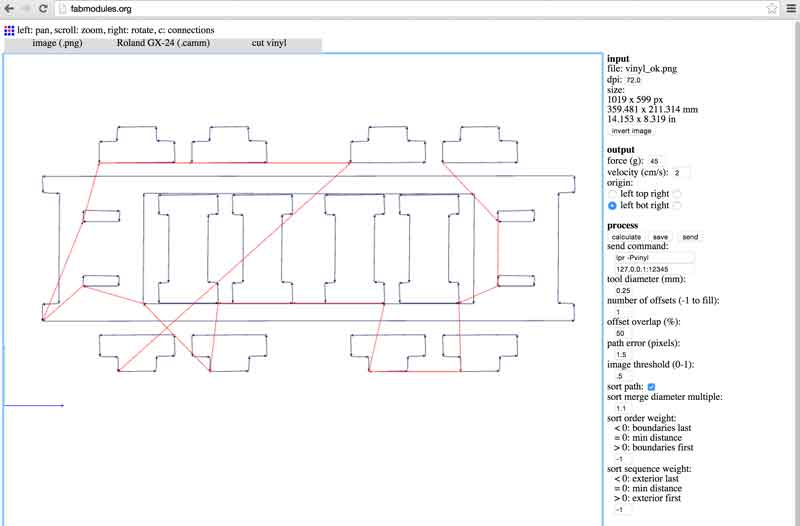
Task: Reload the fabmodules.org page
Action: click(x=43, y=9)
